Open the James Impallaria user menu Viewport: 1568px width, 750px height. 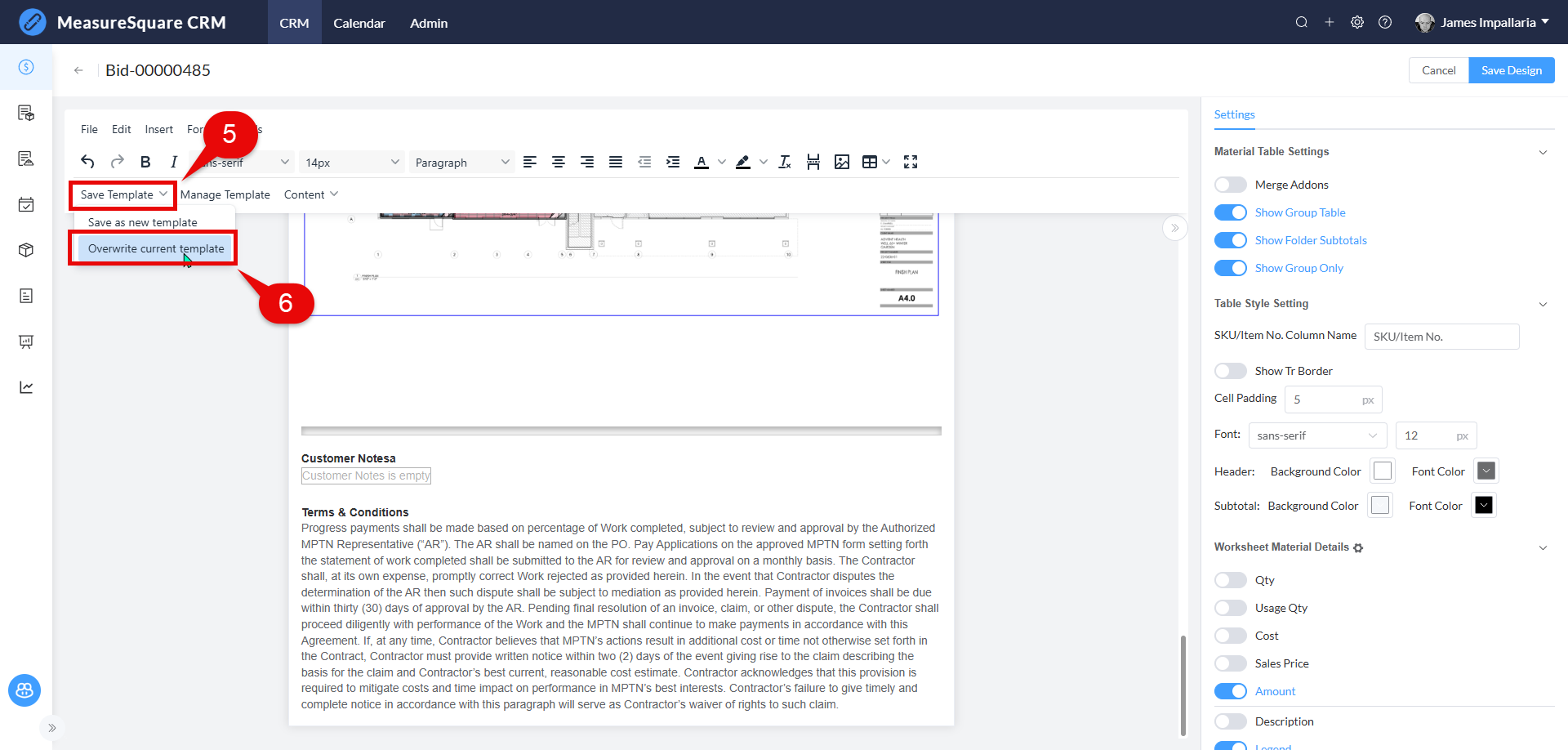pos(1482,22)
